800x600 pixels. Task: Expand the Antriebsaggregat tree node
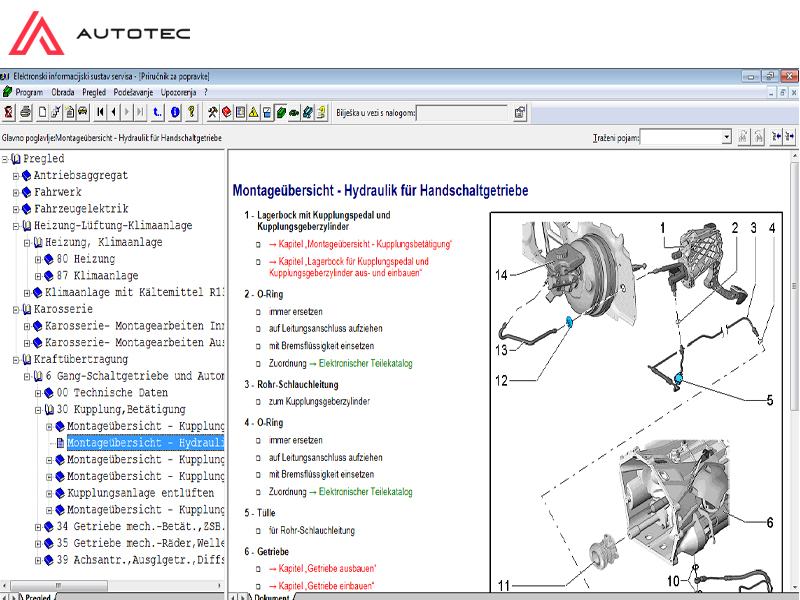pos(16,176)
